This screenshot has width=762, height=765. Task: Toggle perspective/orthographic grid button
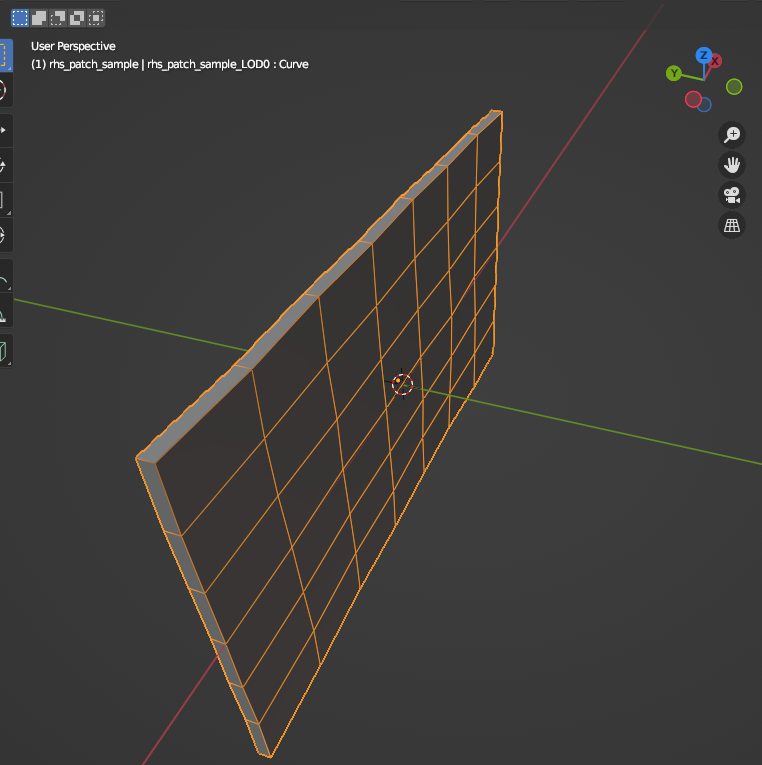pyautogui.click(x=733, y=224)
